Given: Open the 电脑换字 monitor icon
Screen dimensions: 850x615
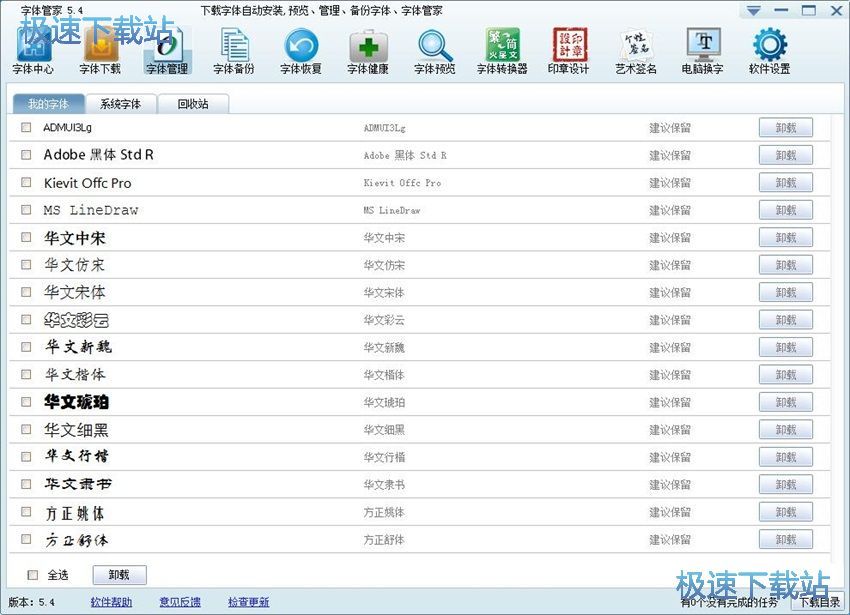Looking at the screenshot, I should (703, 50).
